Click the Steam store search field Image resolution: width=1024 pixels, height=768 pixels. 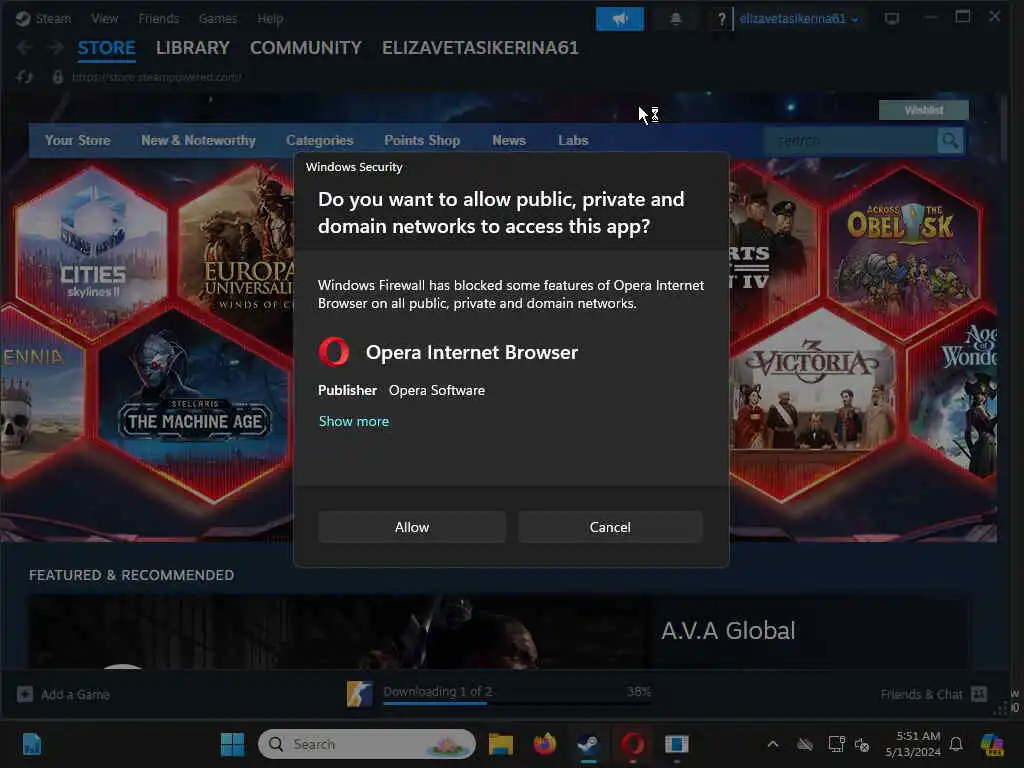pyautogui.click(x=850, y=140)
